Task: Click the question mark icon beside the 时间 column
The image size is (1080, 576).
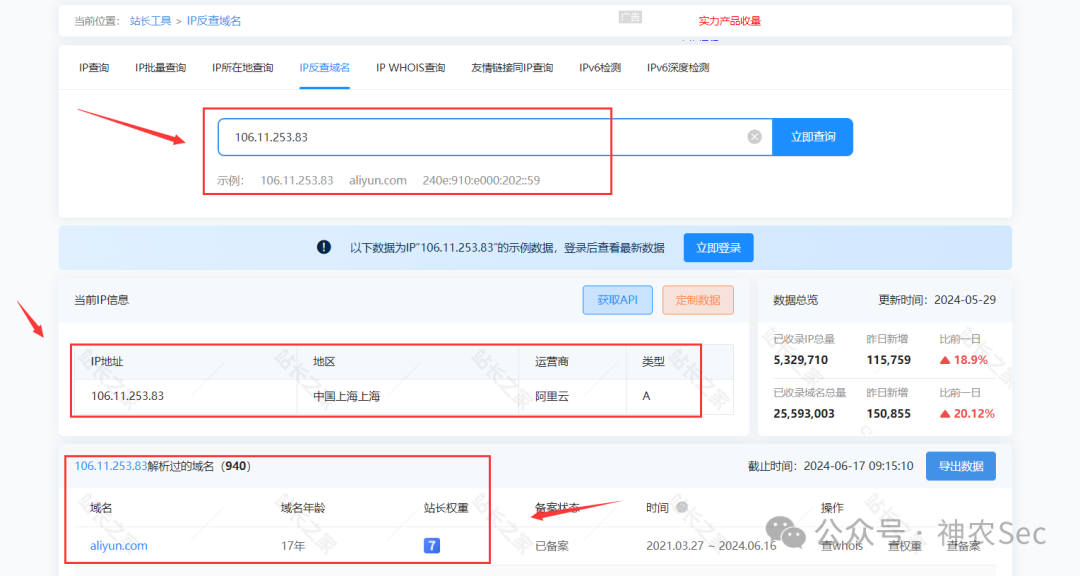Action: coord(682,507)
